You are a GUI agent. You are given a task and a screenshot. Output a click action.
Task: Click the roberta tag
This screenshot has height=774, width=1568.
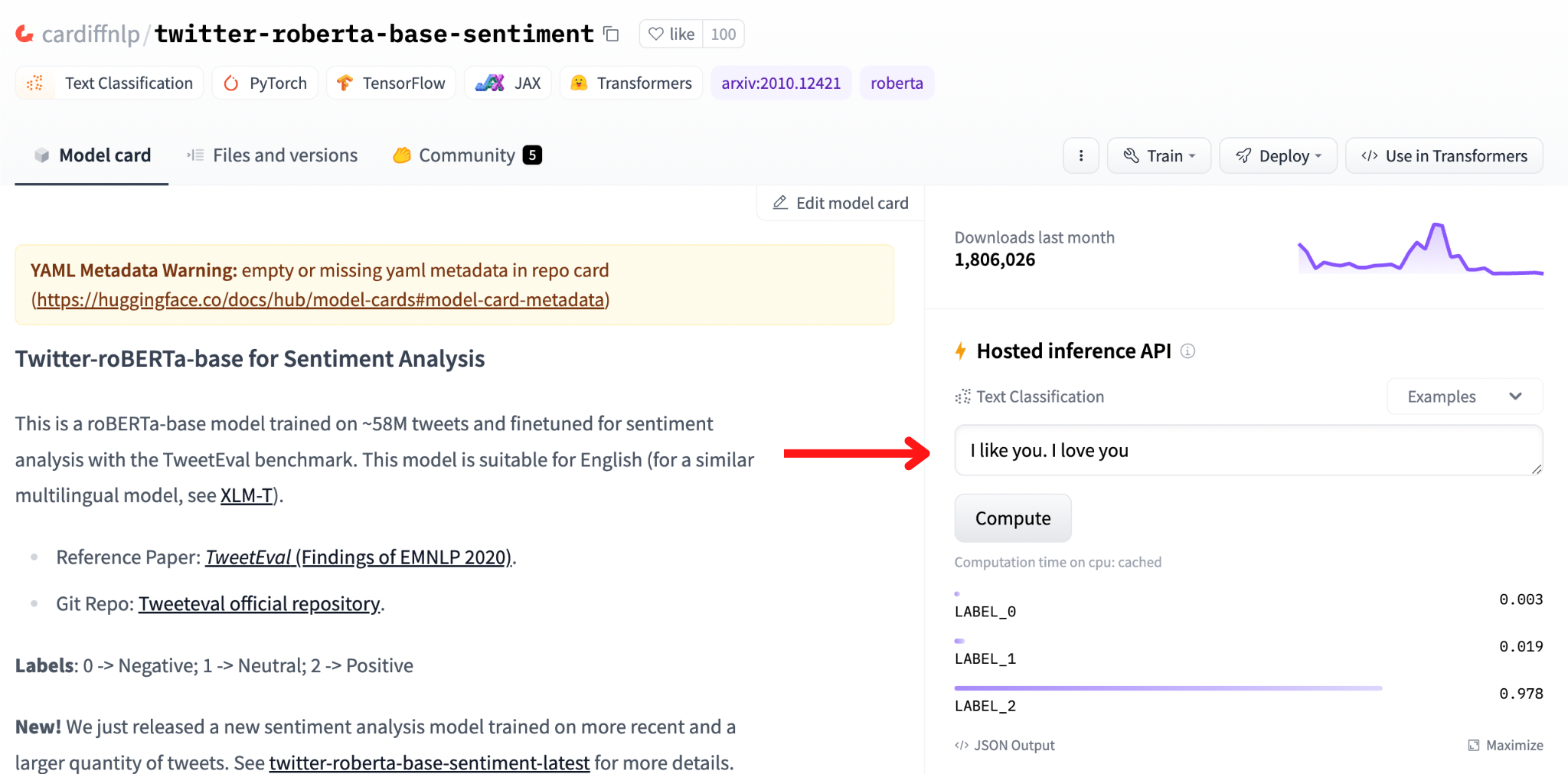click(897, 83)
